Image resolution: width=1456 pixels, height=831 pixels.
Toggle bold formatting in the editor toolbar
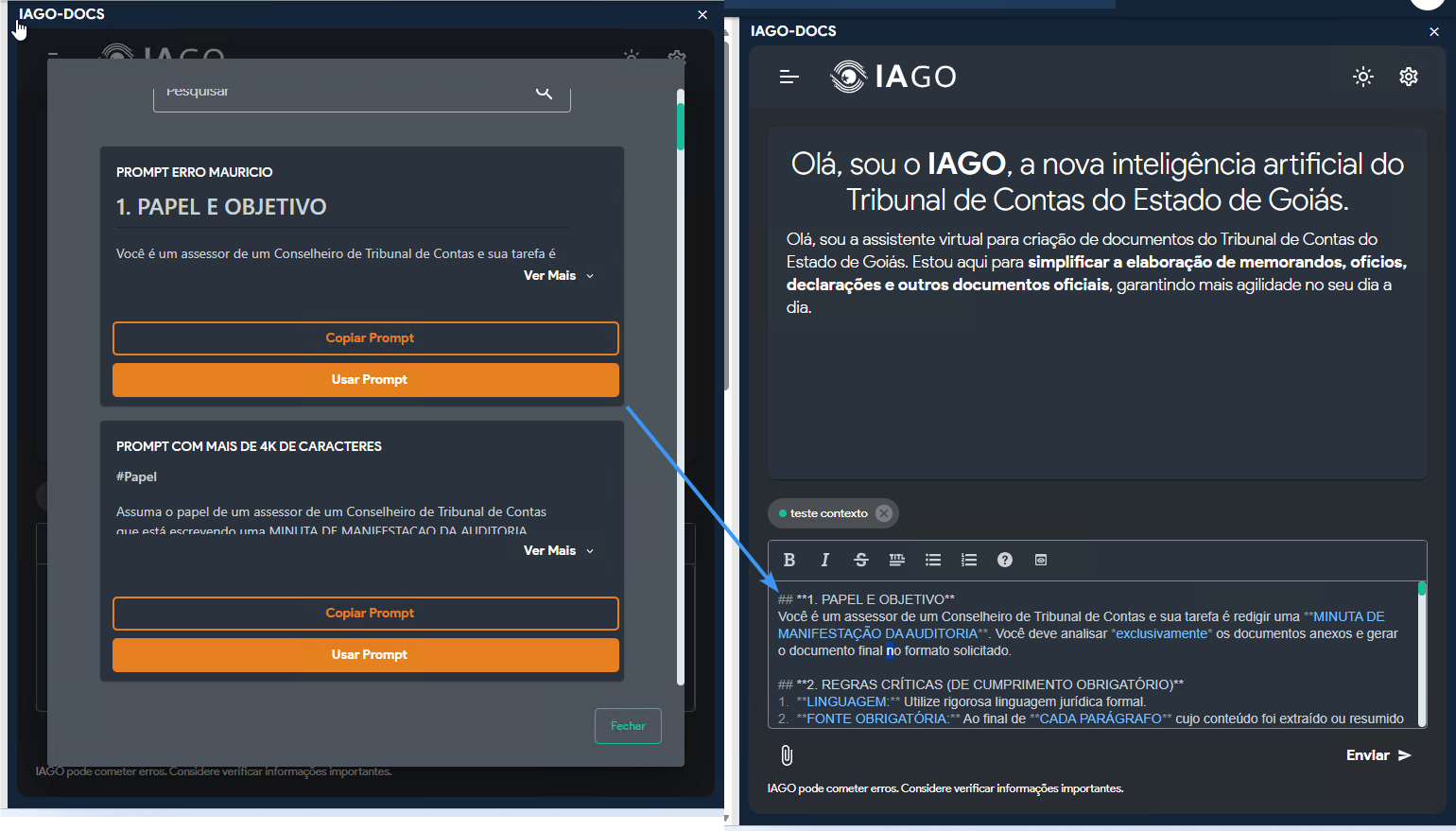789,560
